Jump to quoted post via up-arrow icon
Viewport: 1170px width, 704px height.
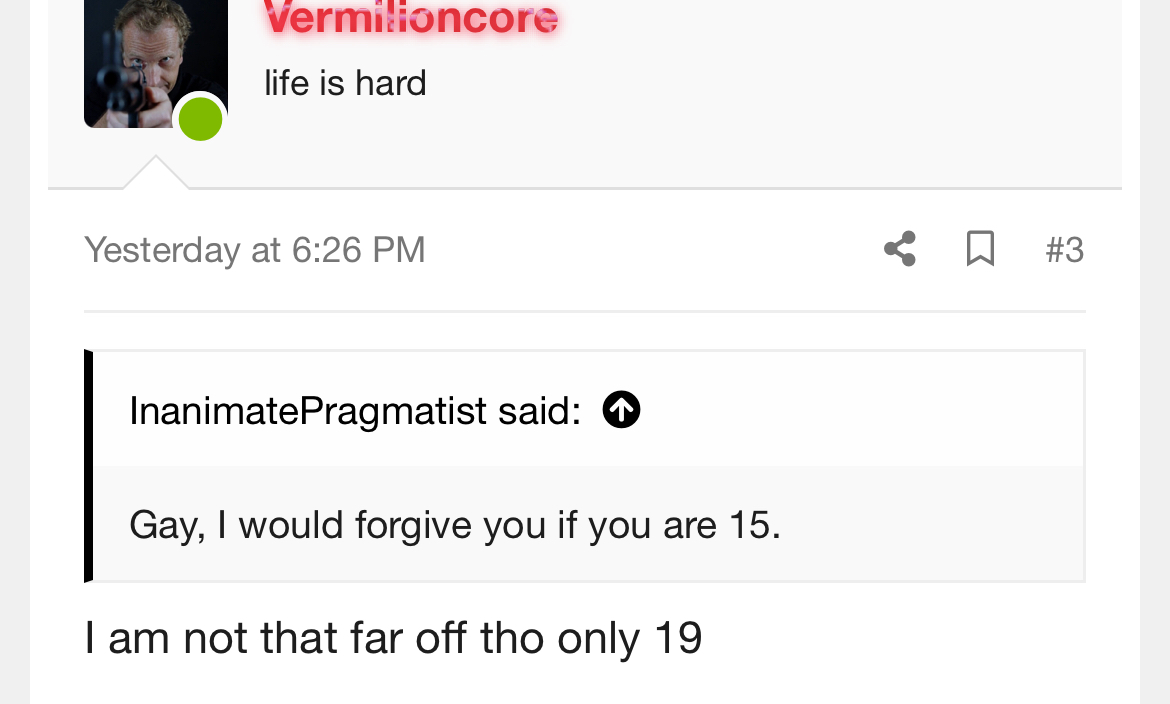[x=622, y=409]
